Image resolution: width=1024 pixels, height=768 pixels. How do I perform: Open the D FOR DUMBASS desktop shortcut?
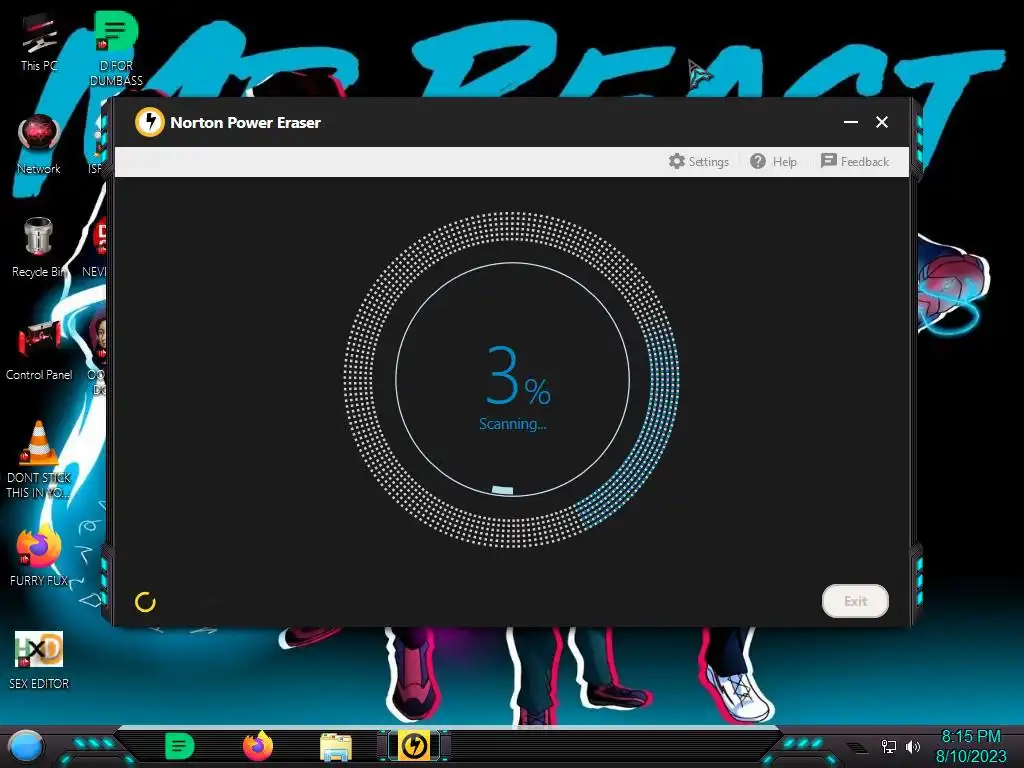116,49
